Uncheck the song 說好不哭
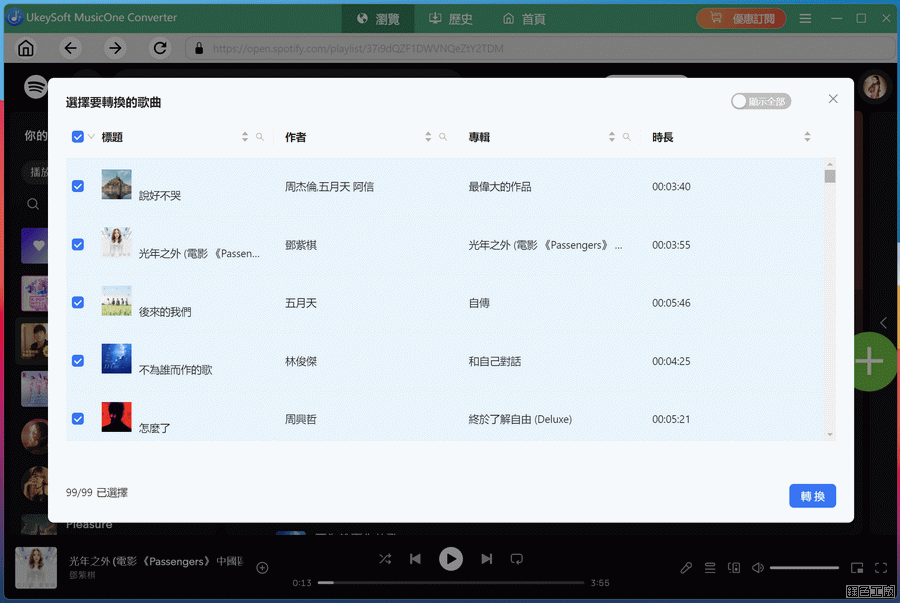Viewport: 900px width, 603px height. tap(78, 187)
